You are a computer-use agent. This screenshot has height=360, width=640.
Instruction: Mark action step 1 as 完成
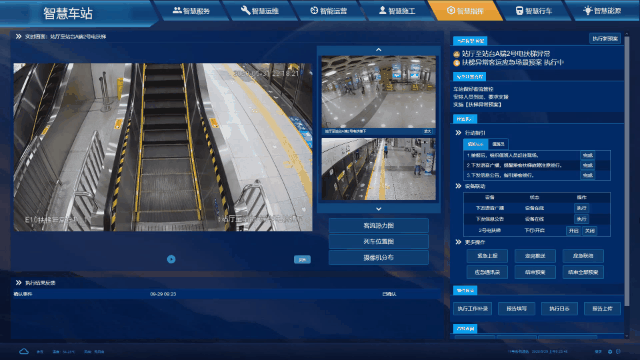(x=588, y=155)
